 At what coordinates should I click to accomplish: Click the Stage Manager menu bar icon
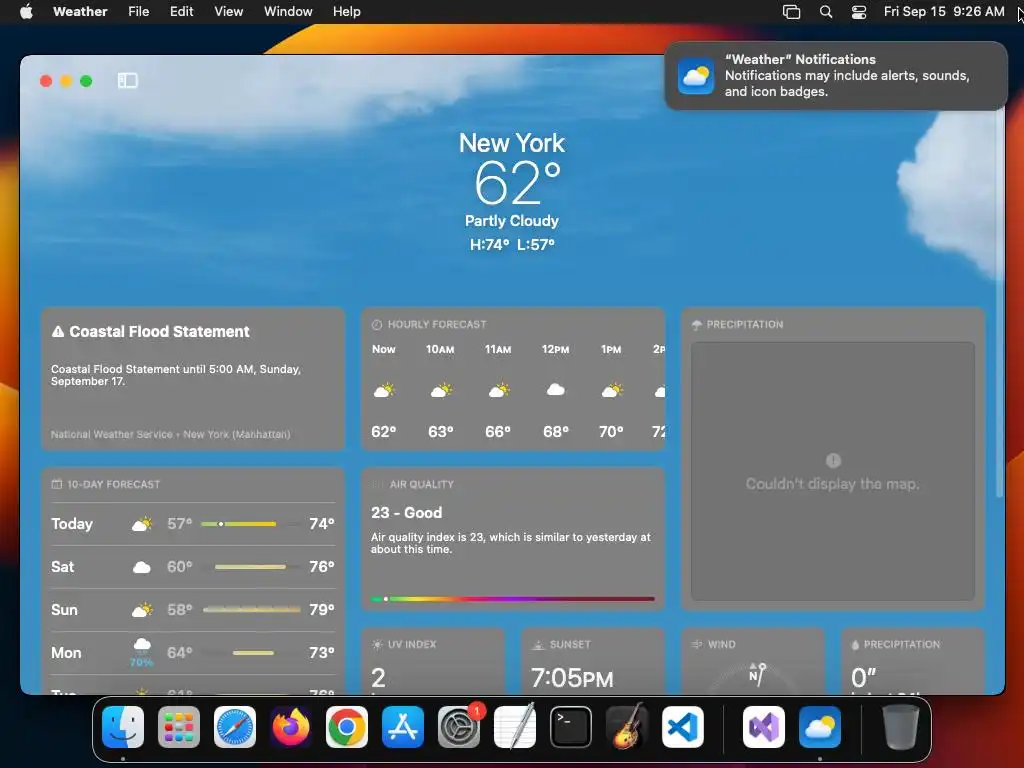point(792,12)
